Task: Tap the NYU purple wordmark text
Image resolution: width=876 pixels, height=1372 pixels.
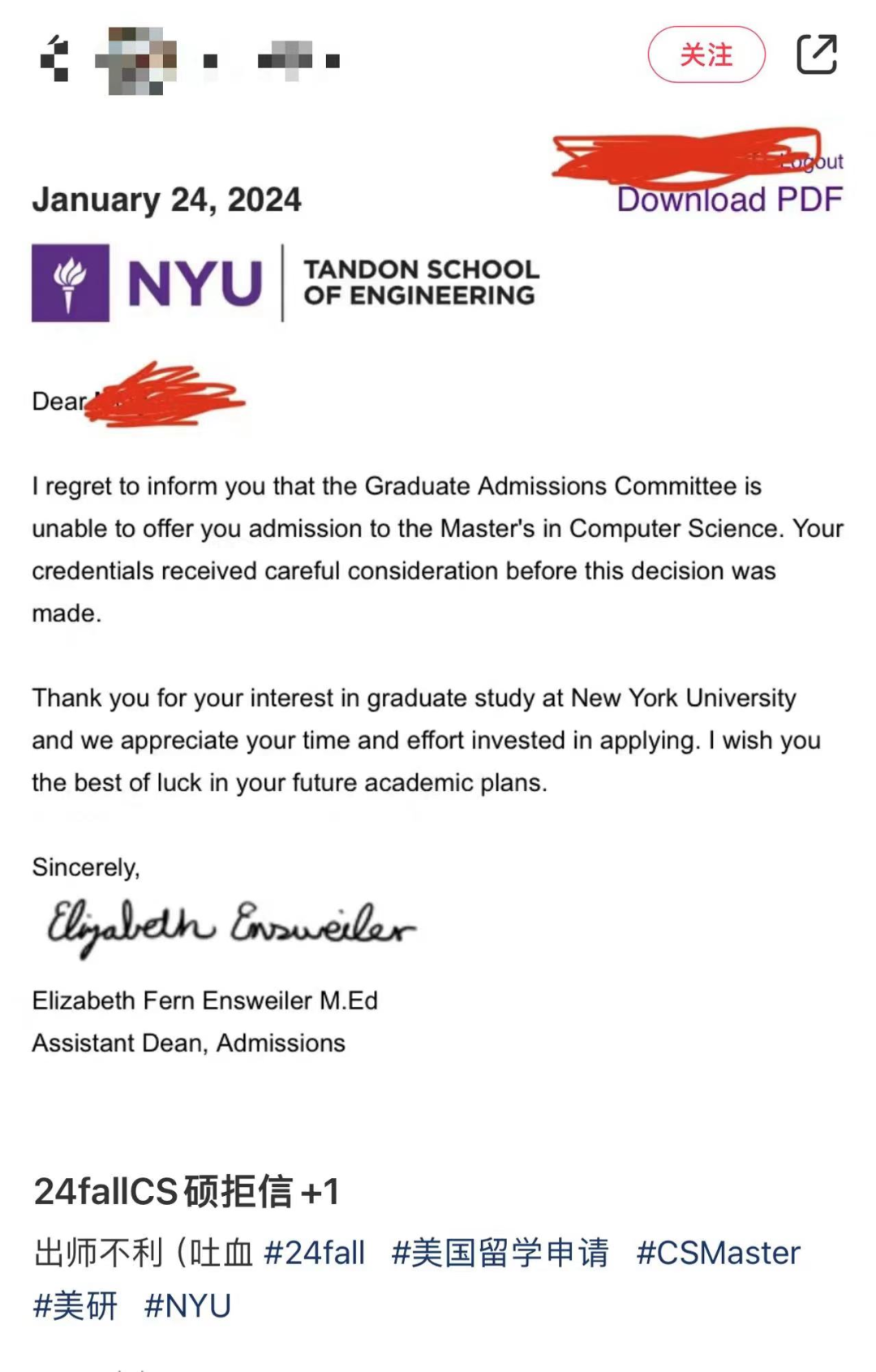Action: coord(195,283)
